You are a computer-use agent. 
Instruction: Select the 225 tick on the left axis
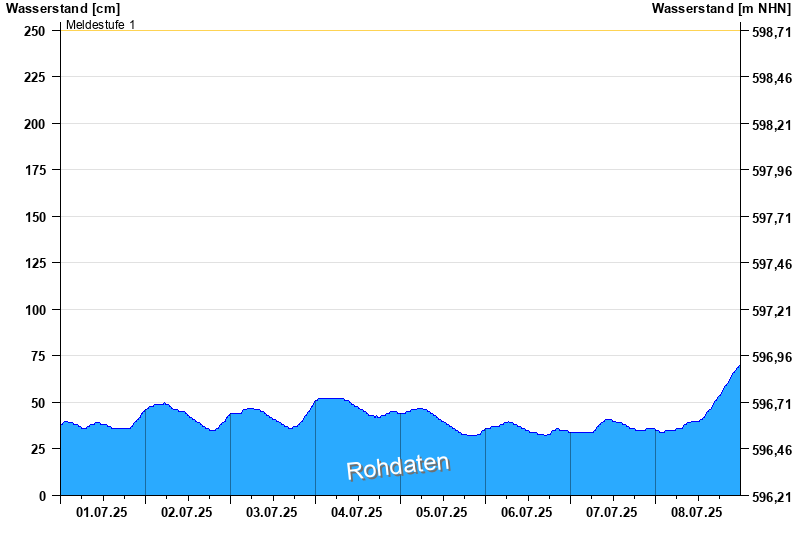[35, 77]
